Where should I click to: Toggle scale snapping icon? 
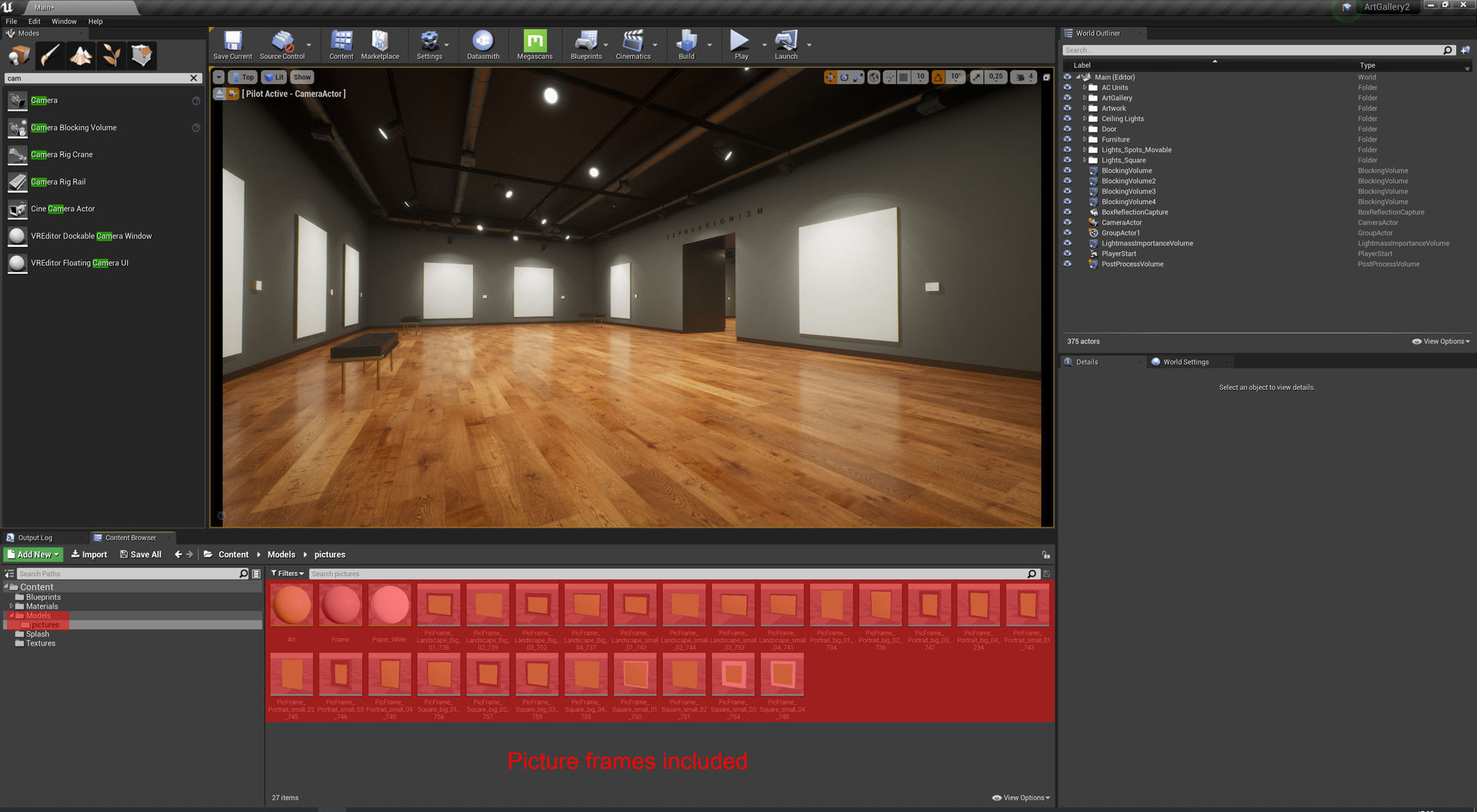[976, 77]
